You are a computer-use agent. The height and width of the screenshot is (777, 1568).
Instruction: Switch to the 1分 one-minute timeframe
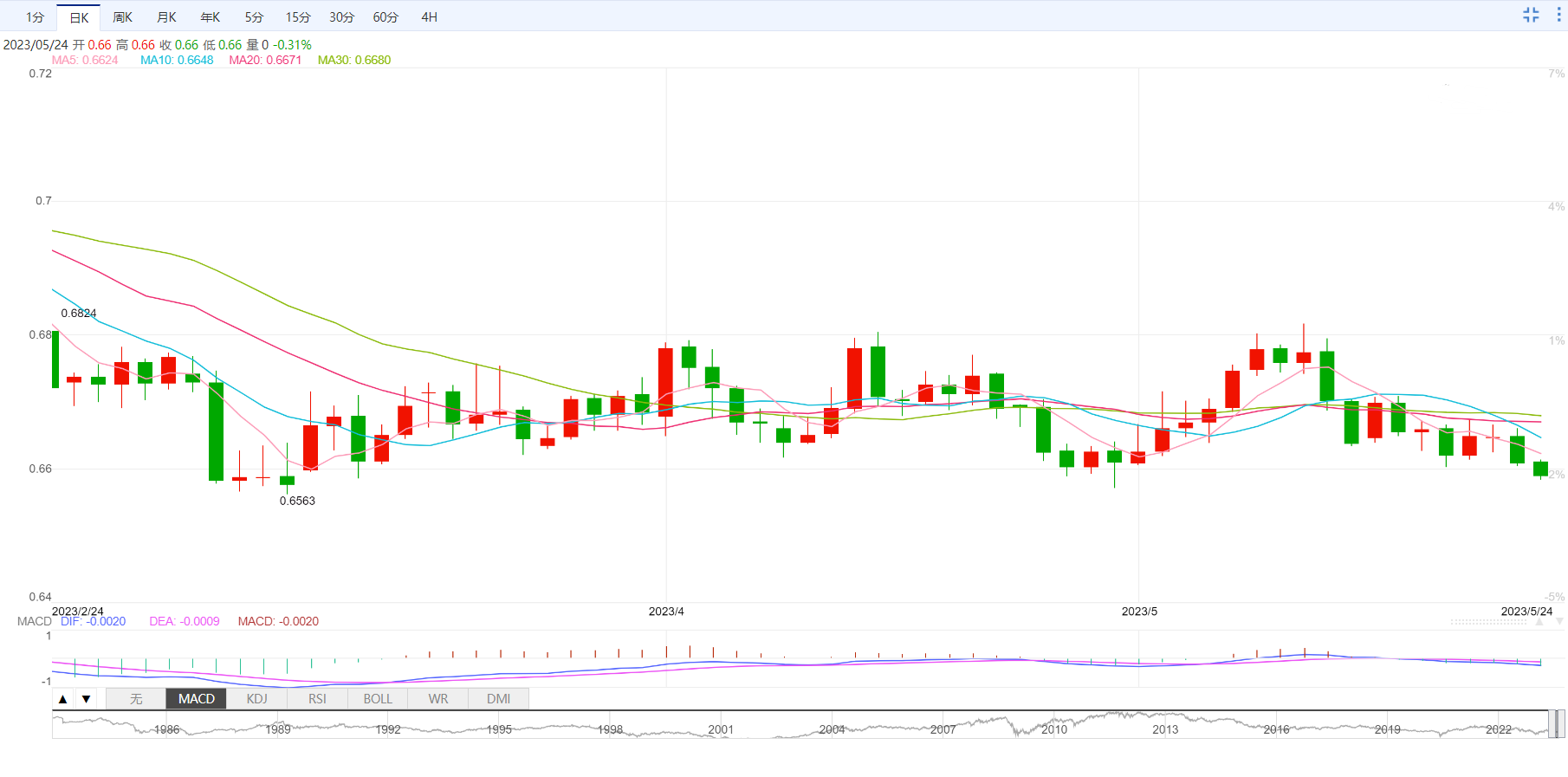pyautogui.click(x=35, y=17)
